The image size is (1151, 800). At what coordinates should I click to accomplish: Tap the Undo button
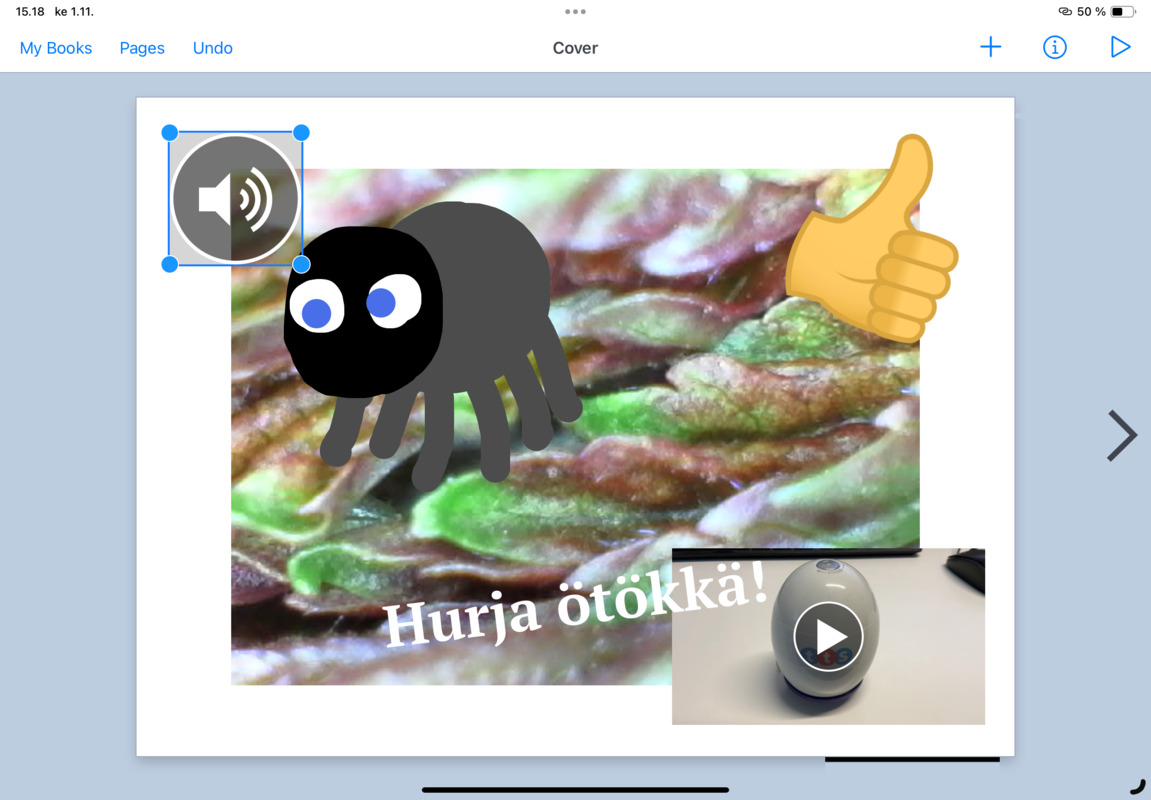pos(213,48)
